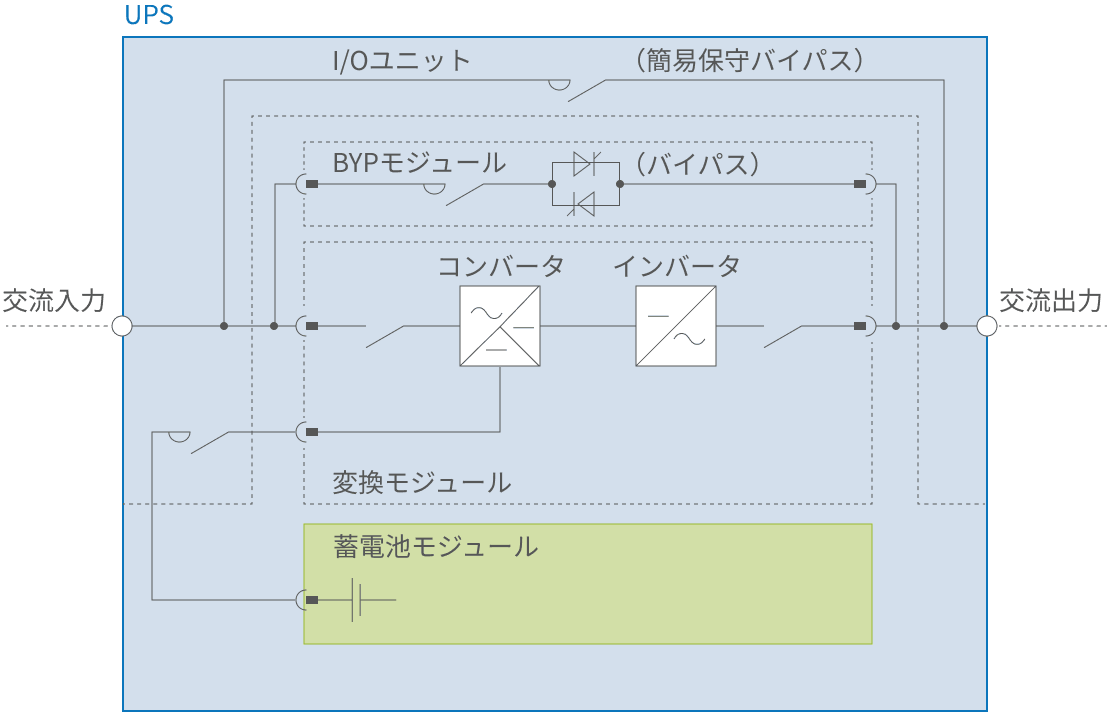Image resolution: width=1108 pixels, height=712 pixels.
Task: Click the conversion module battery connector plug
Action: coord(307,432)
